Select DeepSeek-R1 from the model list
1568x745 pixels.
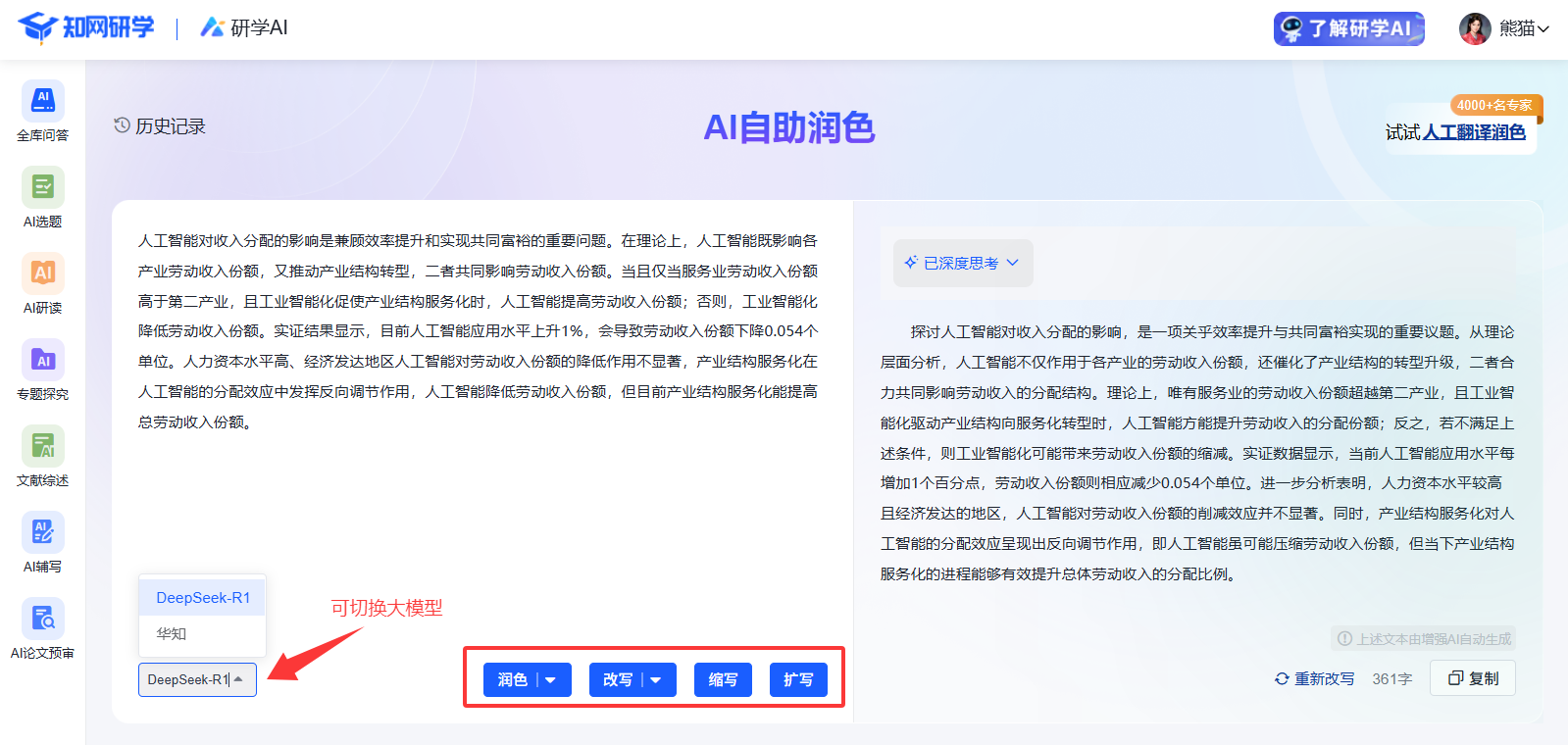point(203,598)
